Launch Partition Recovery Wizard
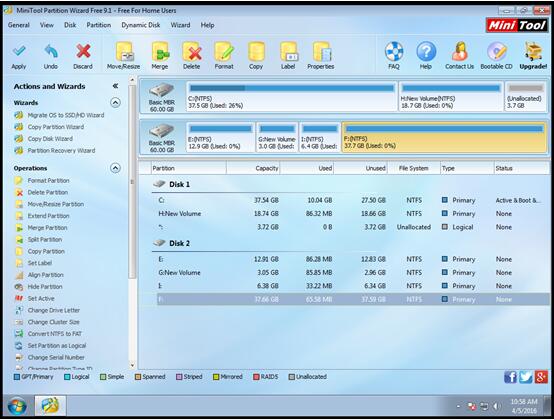Screen dimensions: 554x420 [x=55, y=150]
